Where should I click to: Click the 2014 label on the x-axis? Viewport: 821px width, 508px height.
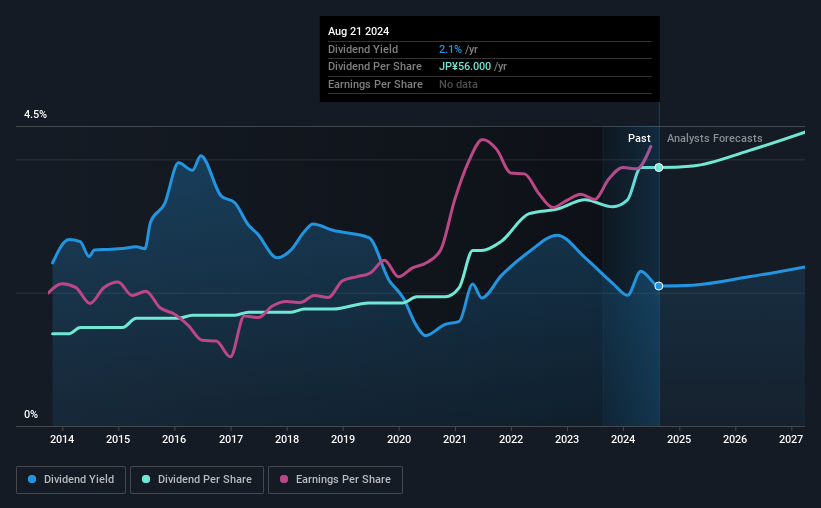(62, 439)
